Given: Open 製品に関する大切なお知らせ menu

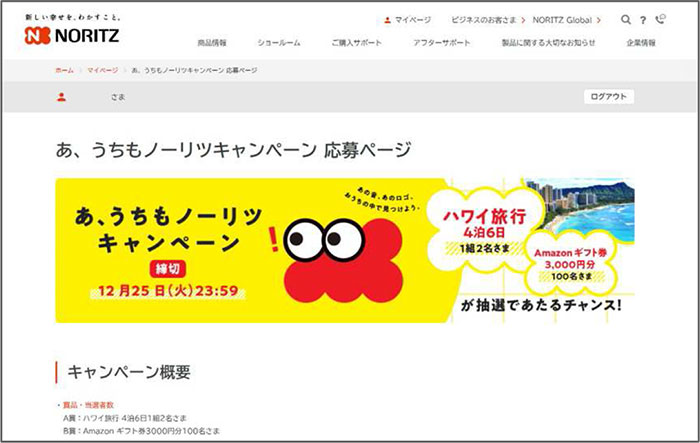Looking at the screenshot, I should coord(549,43).
